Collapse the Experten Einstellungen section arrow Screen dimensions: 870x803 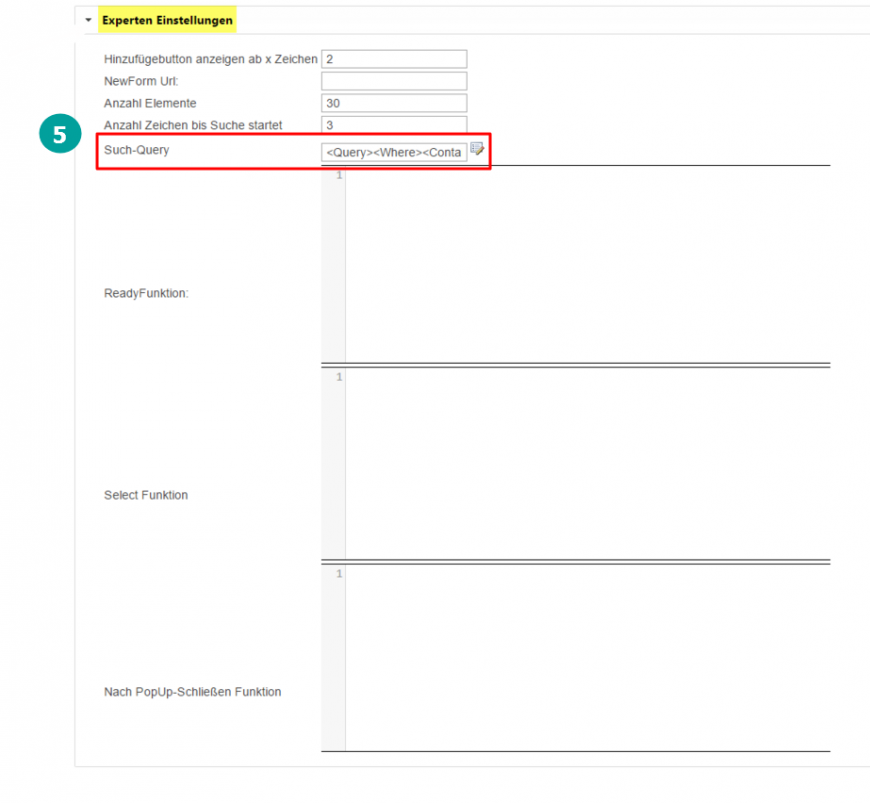coord(88,20)
